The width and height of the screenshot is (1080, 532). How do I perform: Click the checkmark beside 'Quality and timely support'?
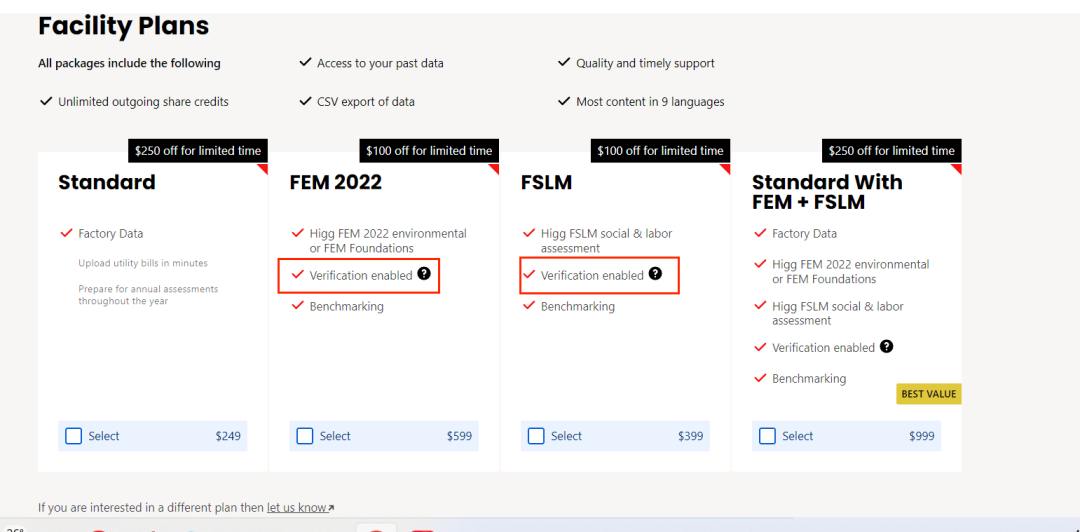[x=564, y=63]
